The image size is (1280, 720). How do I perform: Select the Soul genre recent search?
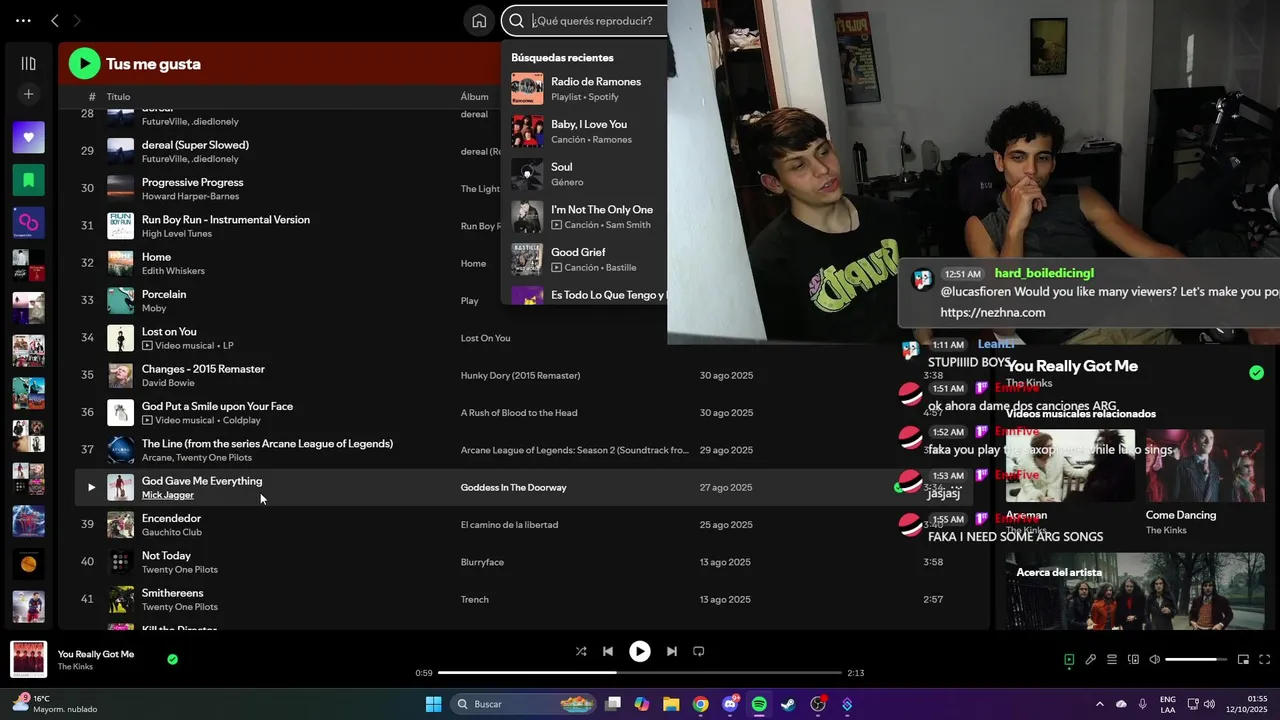click(584, 174)
